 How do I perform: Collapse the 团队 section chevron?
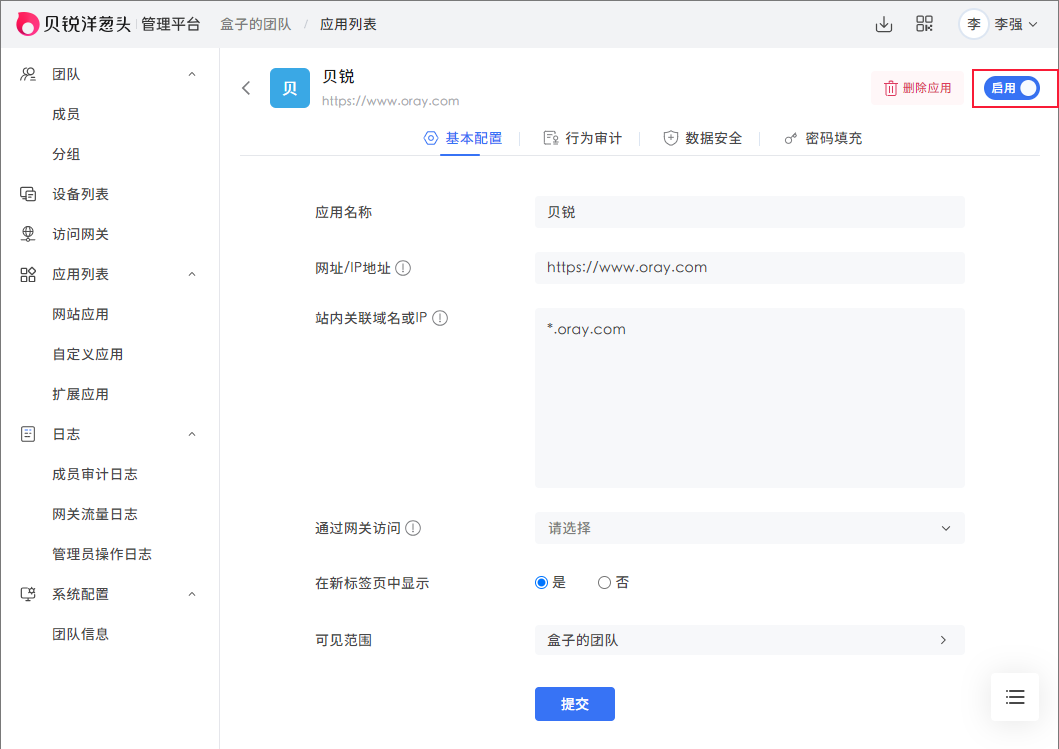pyautogui.click(x=192, y=74)
